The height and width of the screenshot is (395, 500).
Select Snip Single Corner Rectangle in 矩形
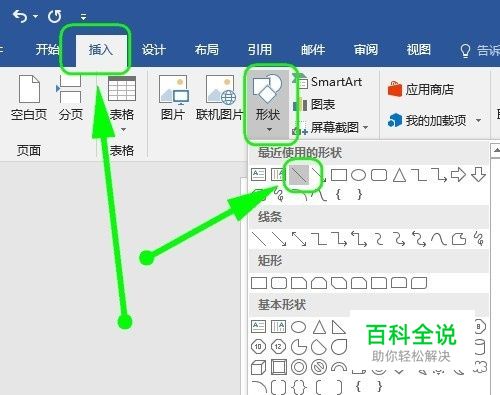299,283
